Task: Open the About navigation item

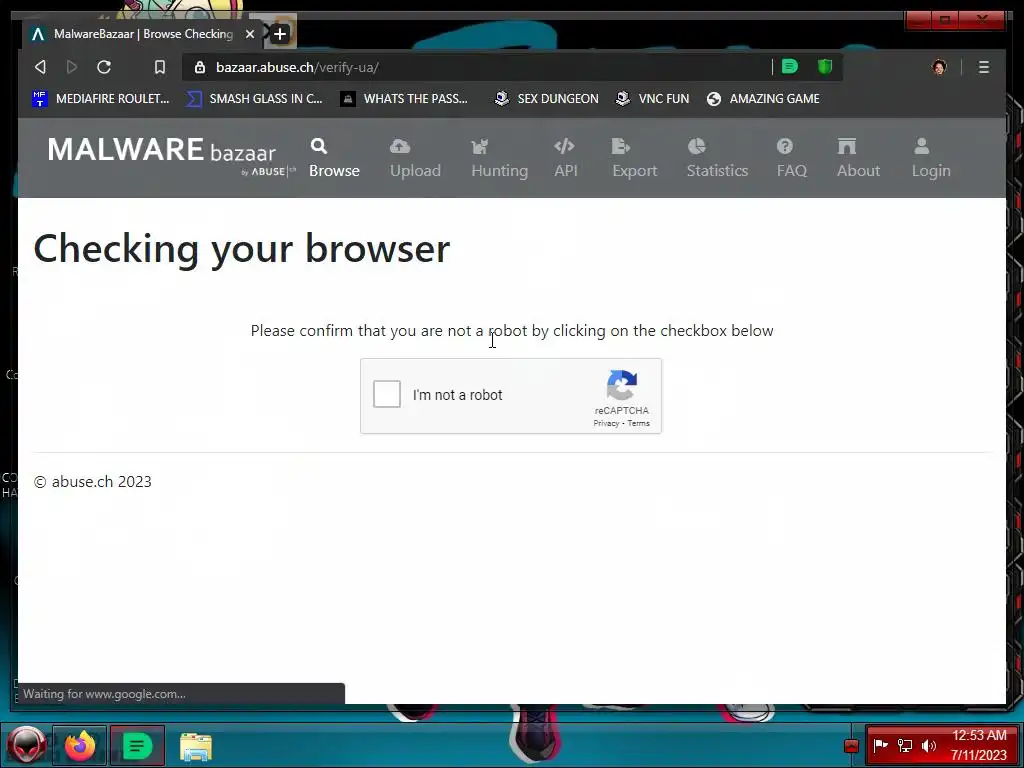Action: pyautogui.click(x=858, y=158)
